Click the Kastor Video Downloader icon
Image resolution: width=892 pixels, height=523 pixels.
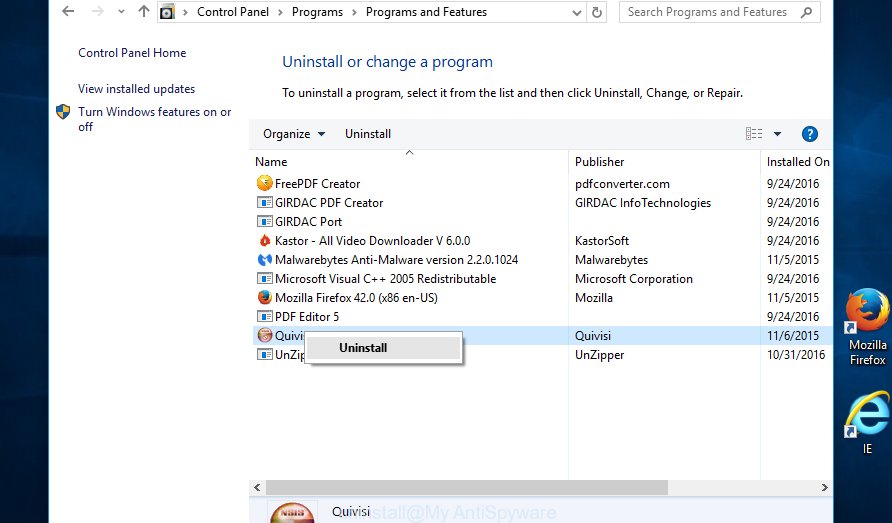tap(264, 241)
